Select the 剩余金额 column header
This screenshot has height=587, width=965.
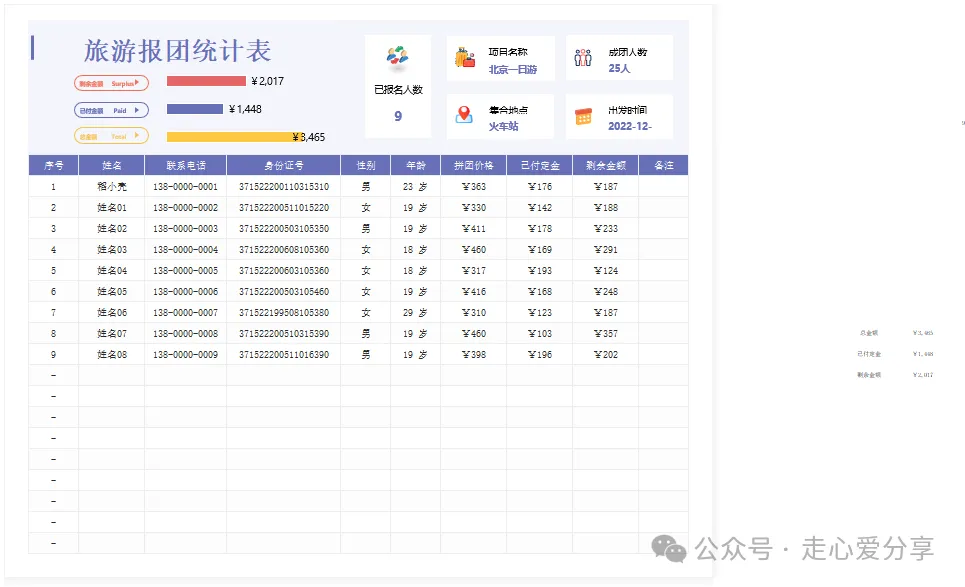click(606, 166)
